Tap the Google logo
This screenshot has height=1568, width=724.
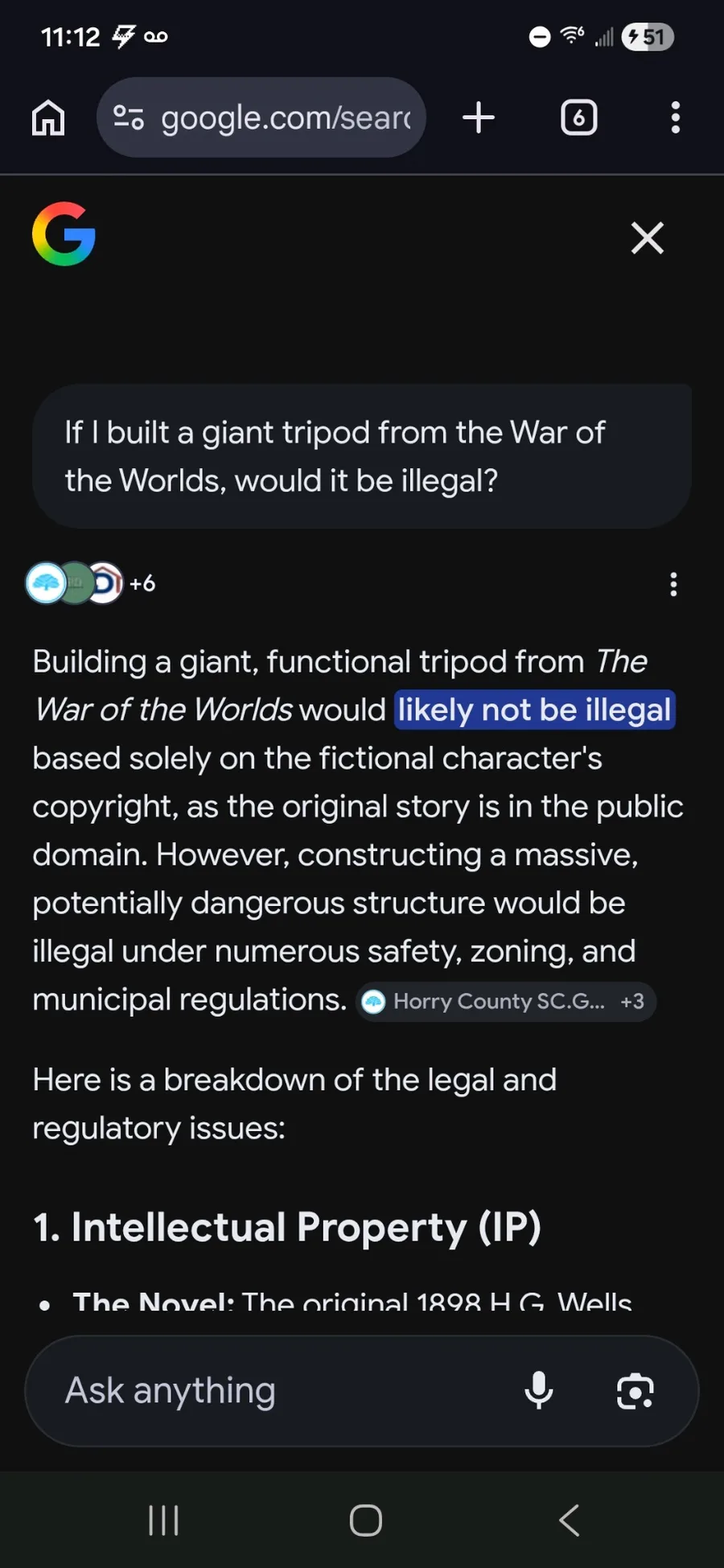click(64, 234)
